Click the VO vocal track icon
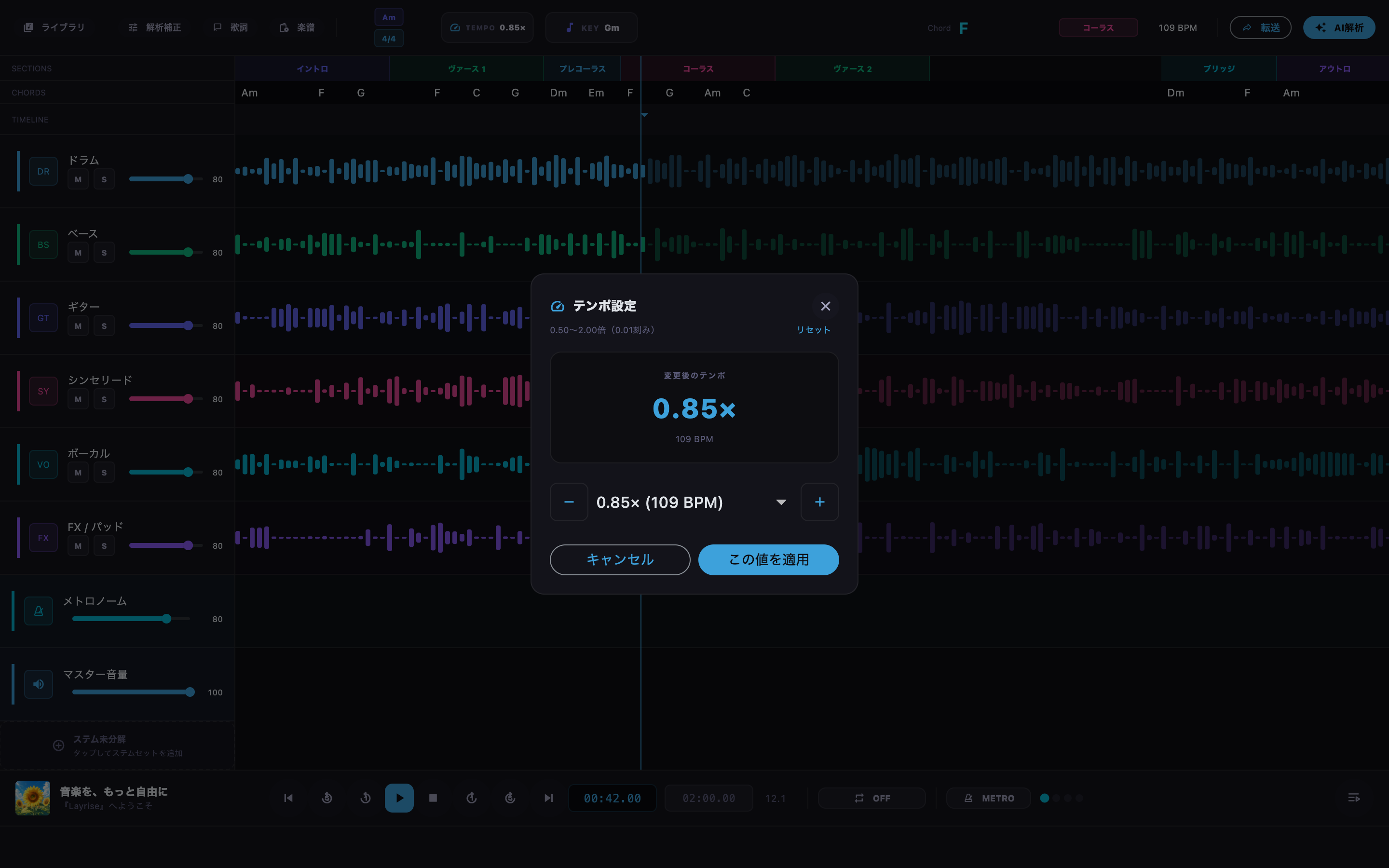Viewport: 1389px width, 868px height. tap(43, 464)
